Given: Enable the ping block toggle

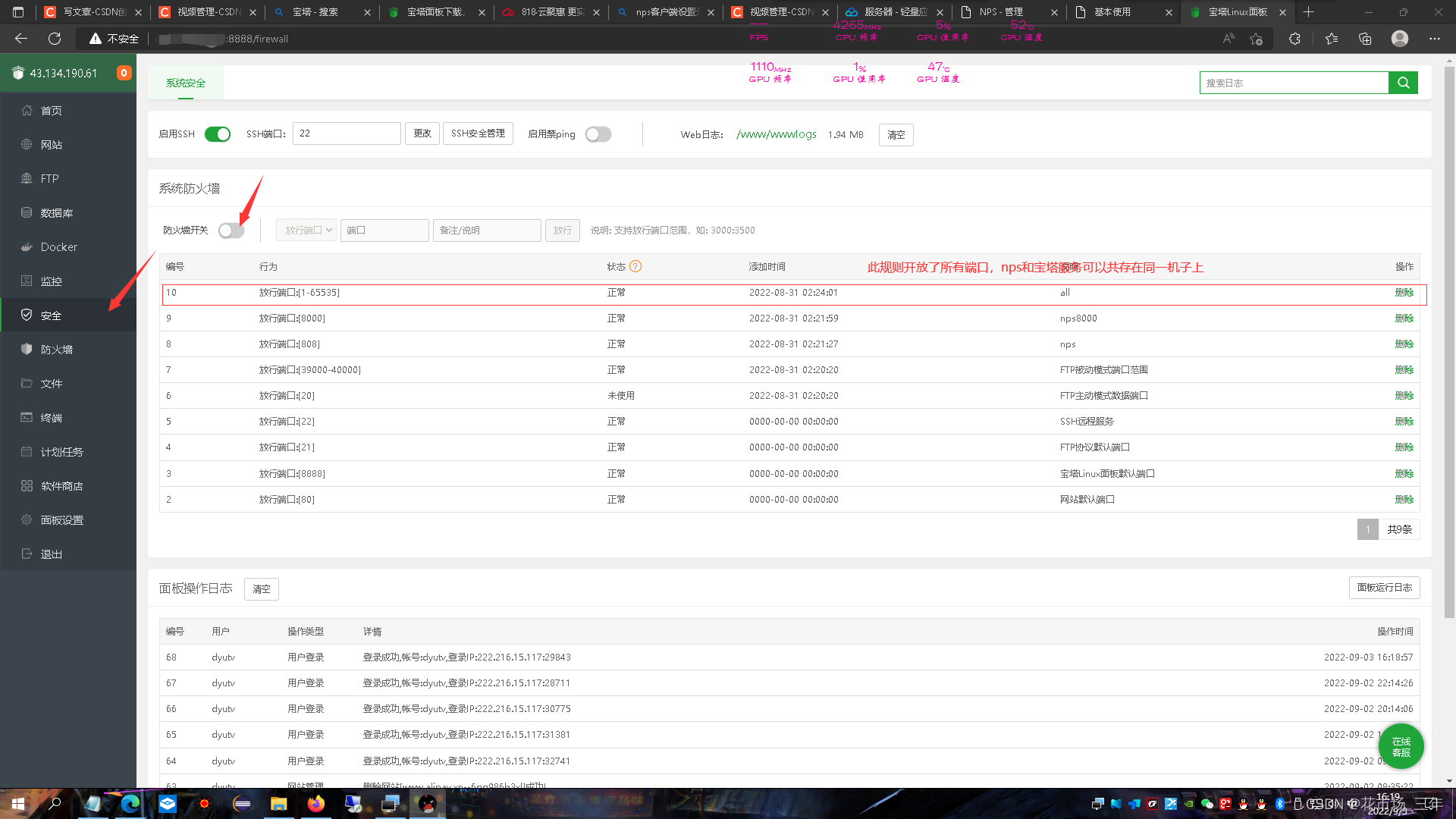Looking at the screenshot, I should pyautogui.click(x=598, y=134).
